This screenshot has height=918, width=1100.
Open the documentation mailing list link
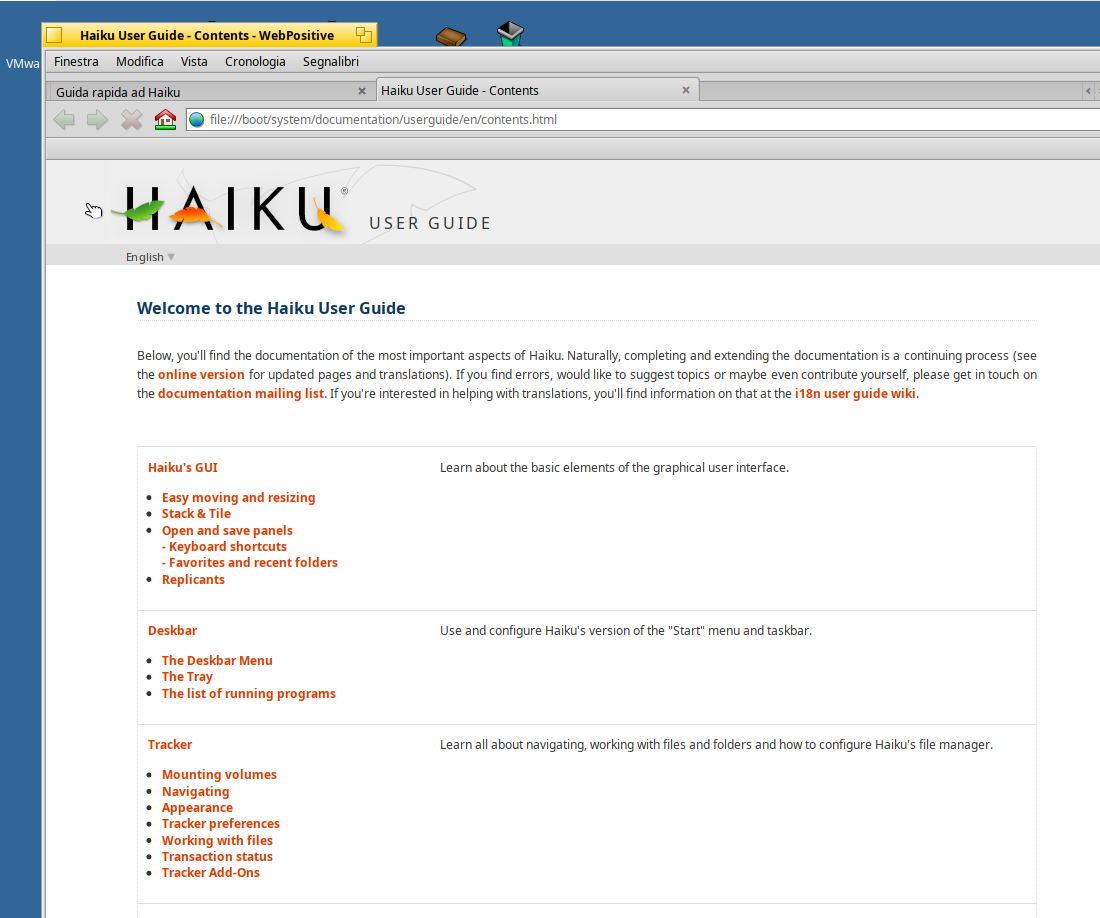click(x=241, y=393)
